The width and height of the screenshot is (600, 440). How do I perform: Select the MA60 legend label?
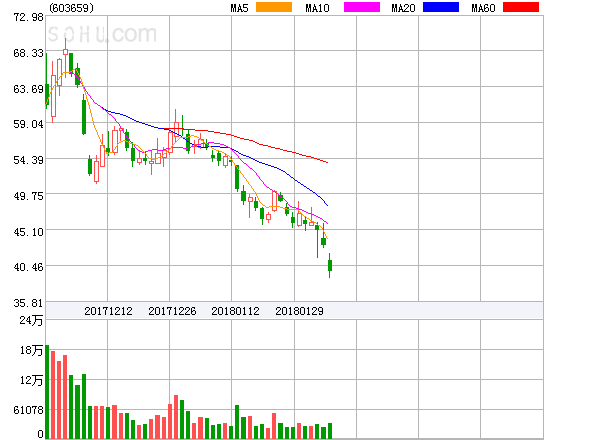(483, 8)
